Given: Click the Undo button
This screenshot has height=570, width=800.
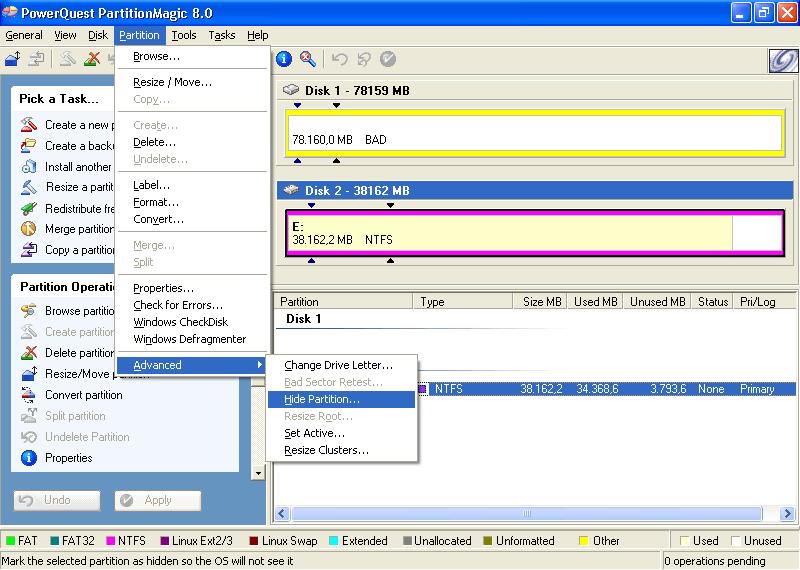Looking at the screenshot, I should click(x=57, y=500).
